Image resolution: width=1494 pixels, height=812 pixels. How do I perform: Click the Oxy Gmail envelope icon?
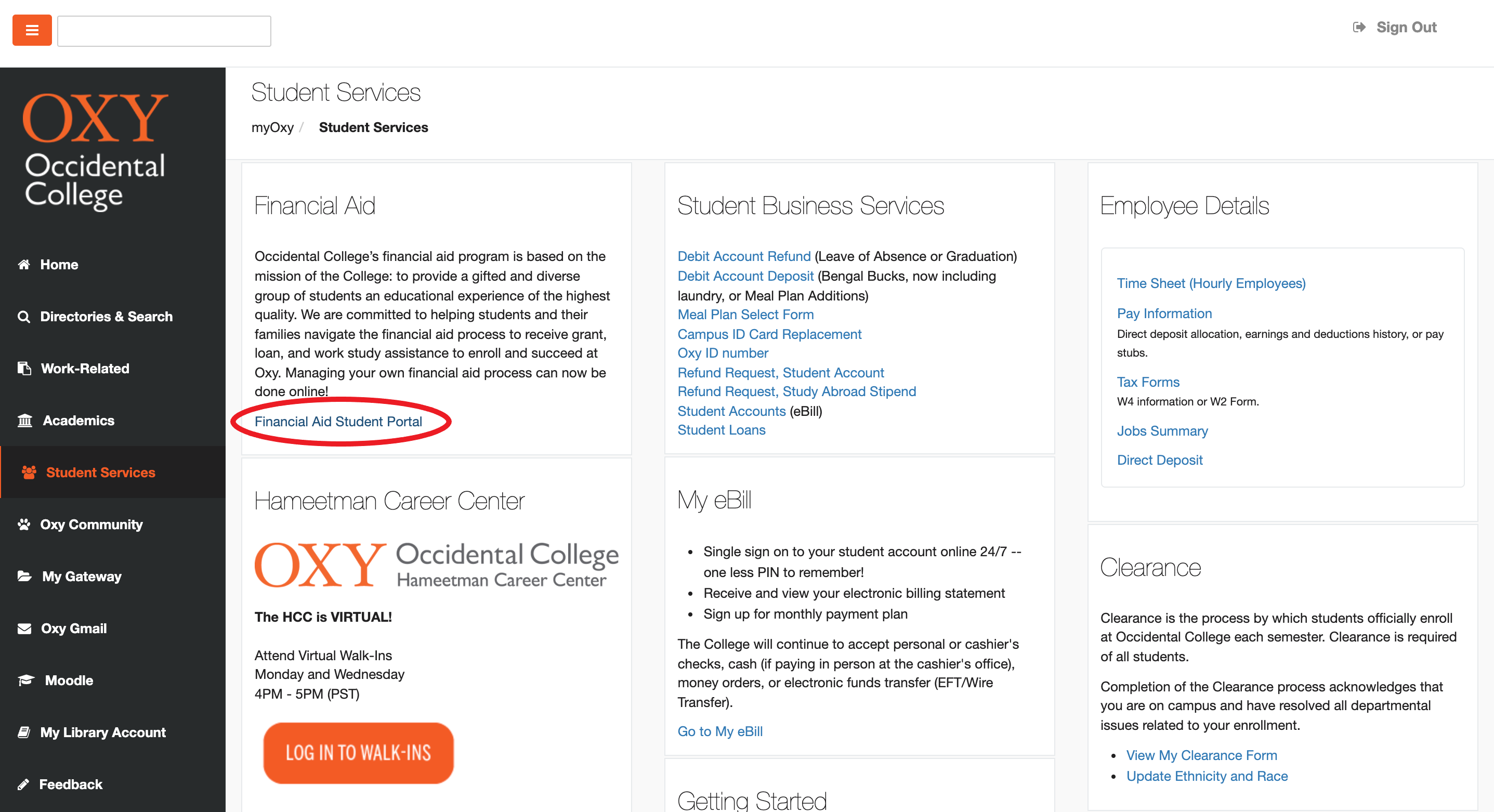pyautogui.click(x=24, y=628)
